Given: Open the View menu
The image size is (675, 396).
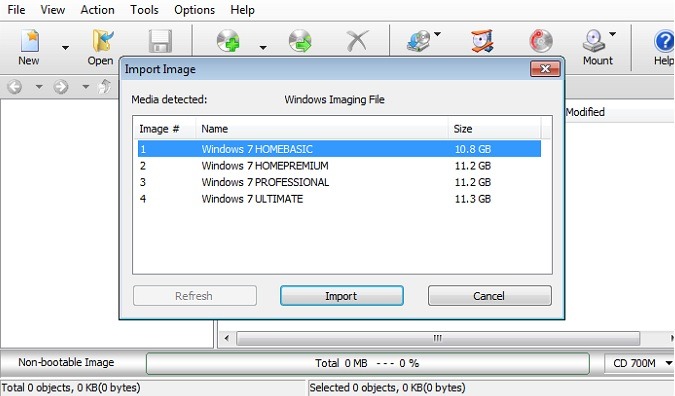Looking at the screenshot, I should coord(53,9).
